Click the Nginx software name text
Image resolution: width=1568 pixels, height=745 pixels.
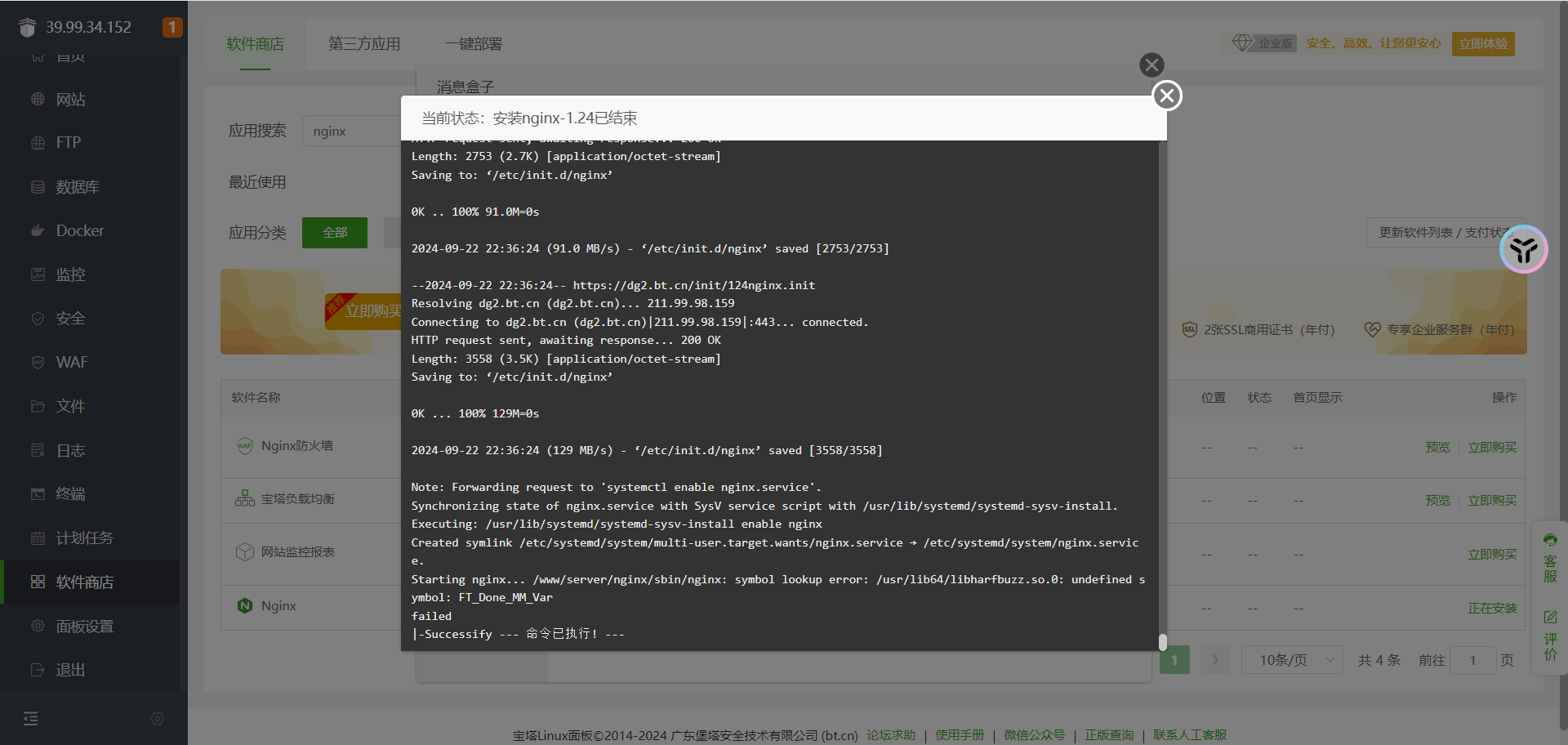coord(278,606)
